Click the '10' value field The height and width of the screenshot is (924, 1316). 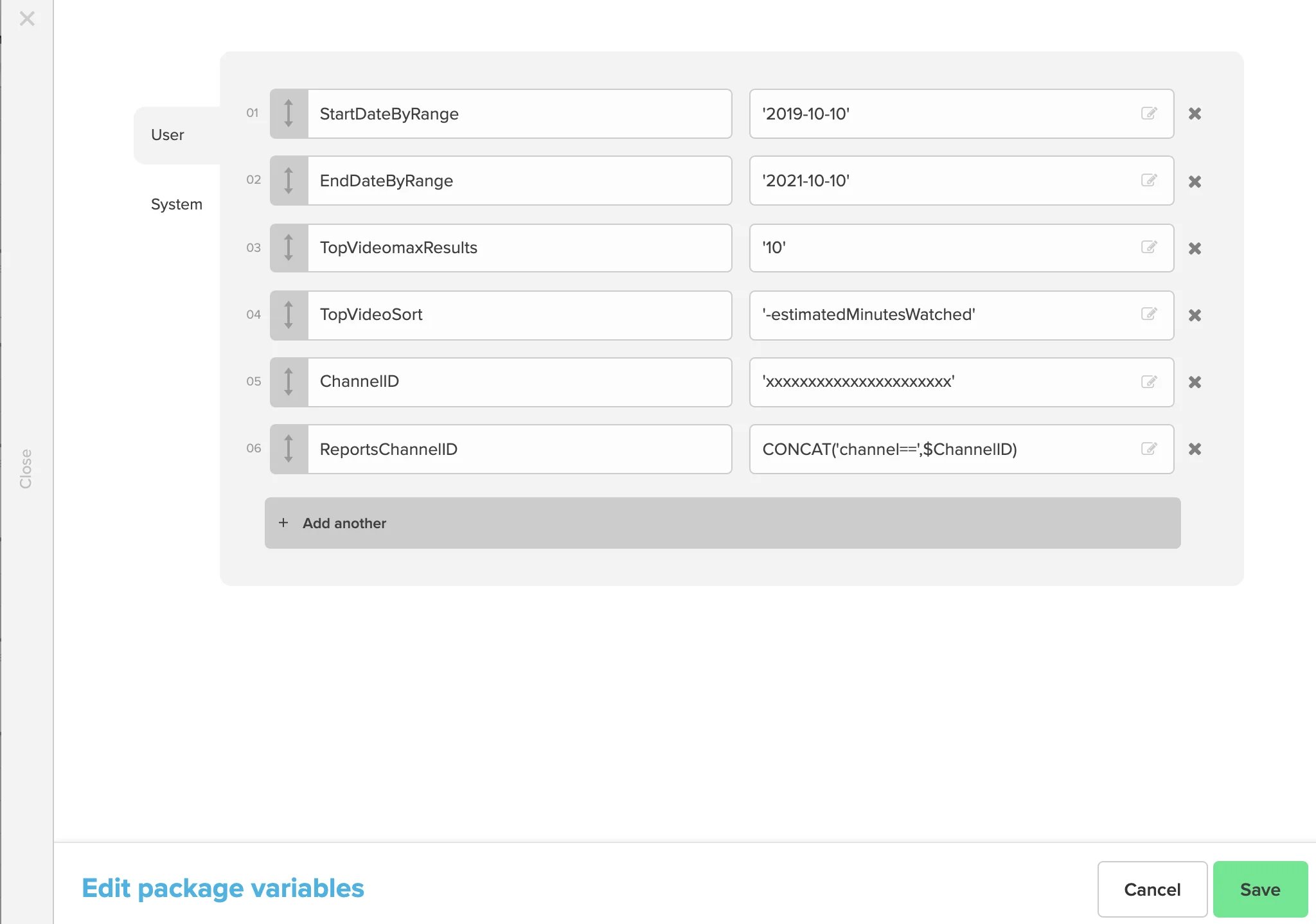[x=961, y=248]
